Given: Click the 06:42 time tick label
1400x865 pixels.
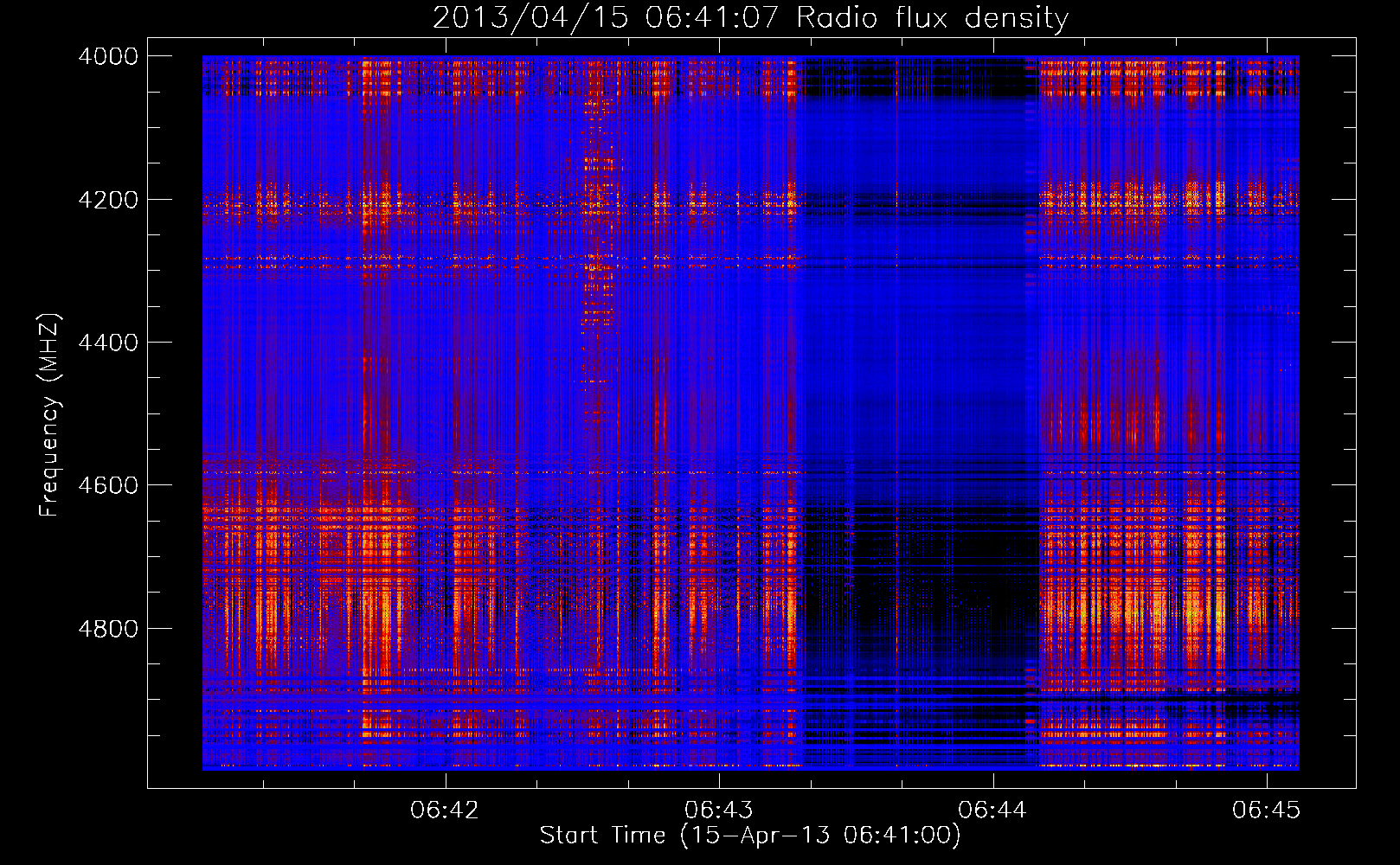Looking at the screenshot, I should click(x=445, y=811).
